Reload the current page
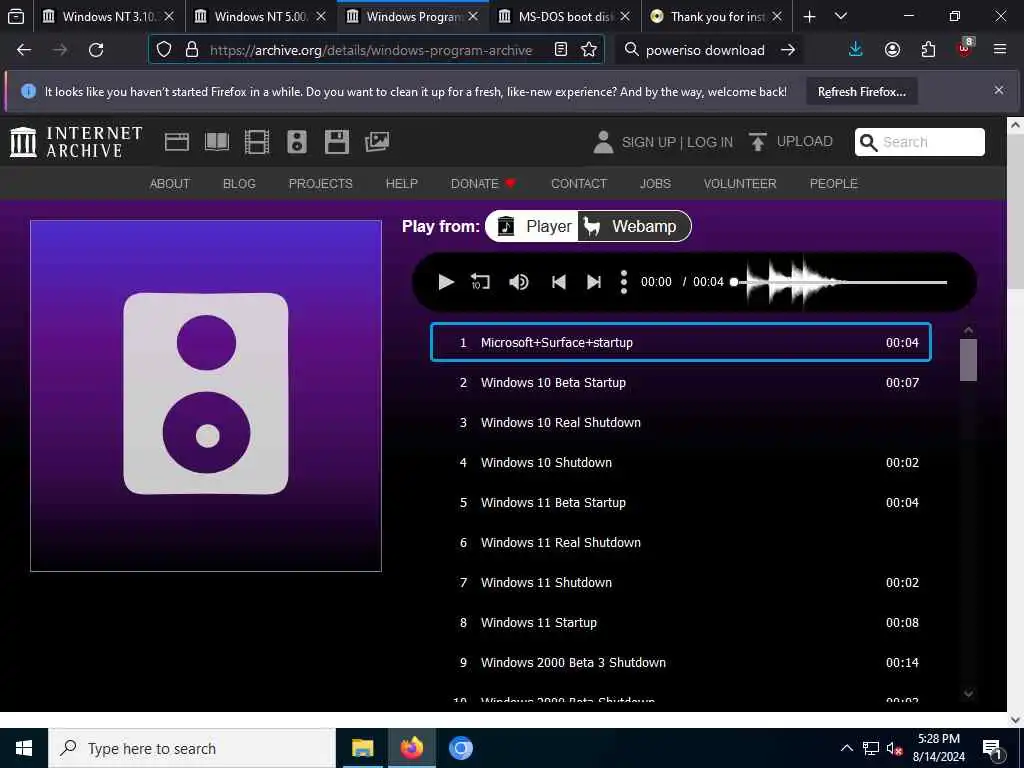The image size is (1024, 768). (96, 50)
